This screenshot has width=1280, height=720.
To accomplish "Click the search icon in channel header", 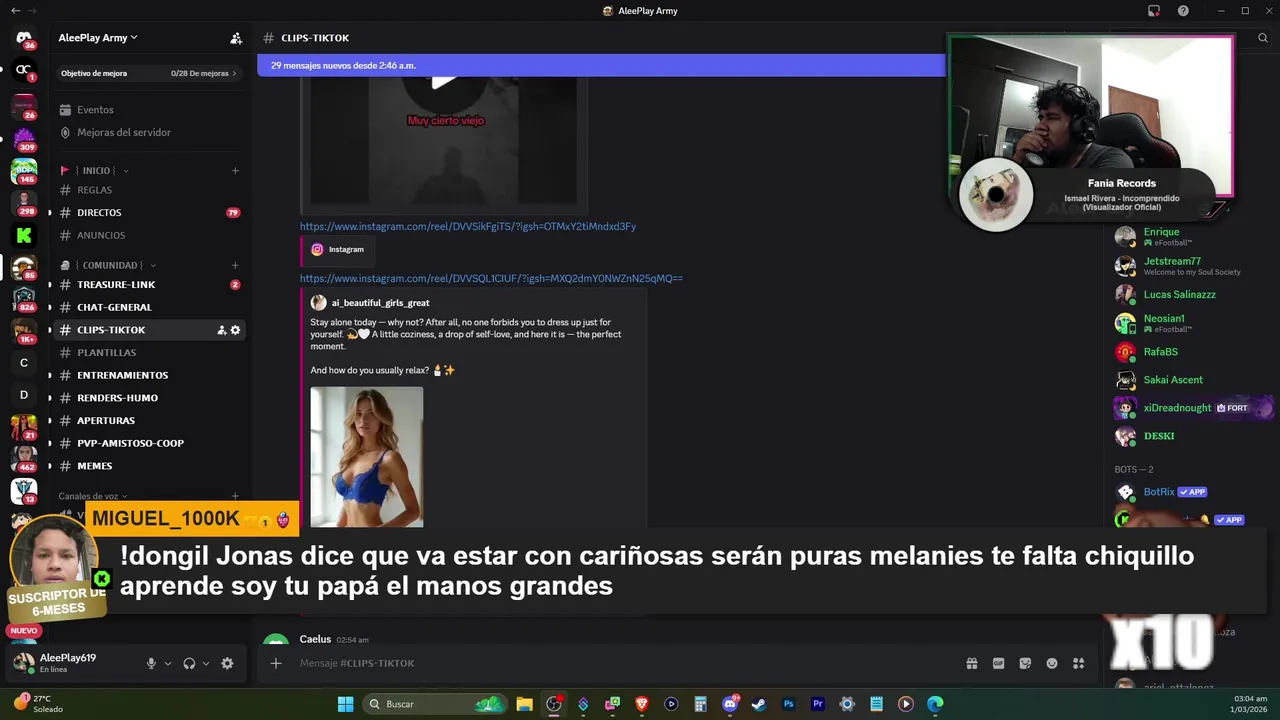I will pos(1263,38).
